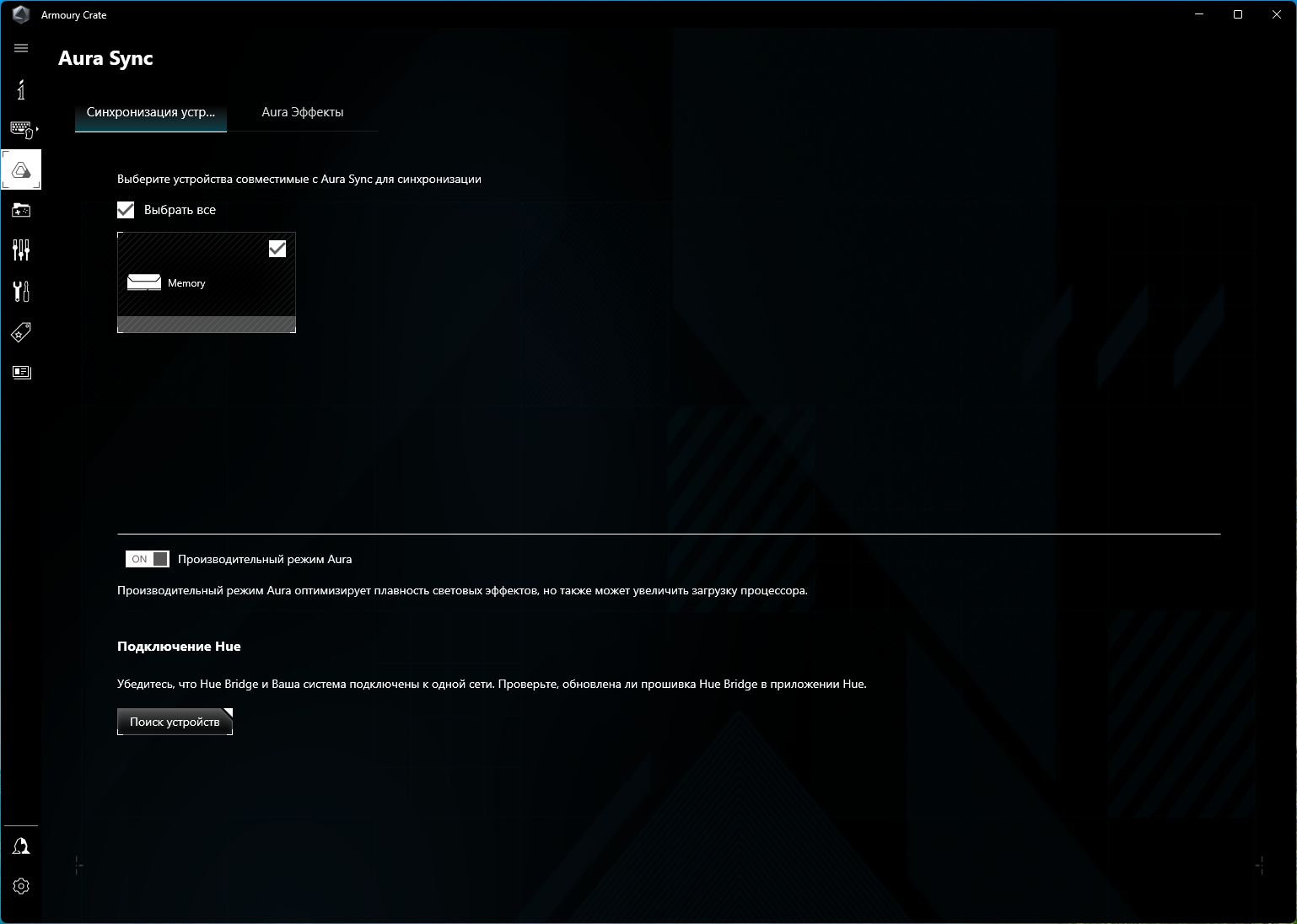The image size is (1297, 924).
Task: Click the Подключение Hue heading
Action: (179, 647)
